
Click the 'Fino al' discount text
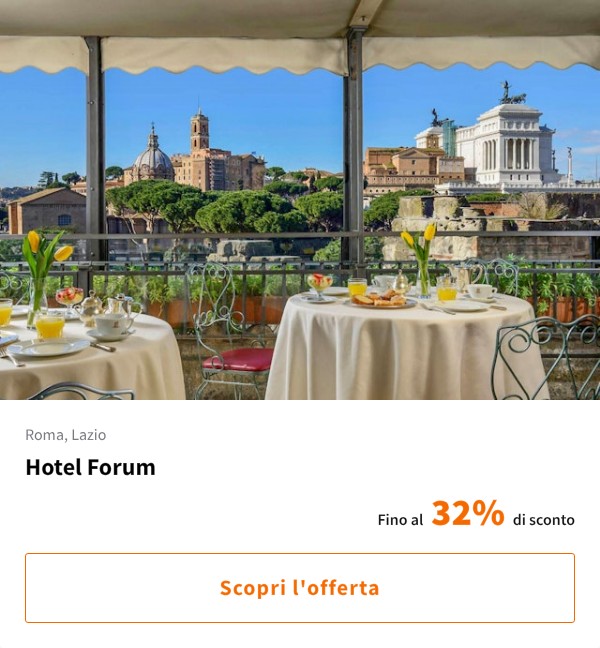(400, 520)
